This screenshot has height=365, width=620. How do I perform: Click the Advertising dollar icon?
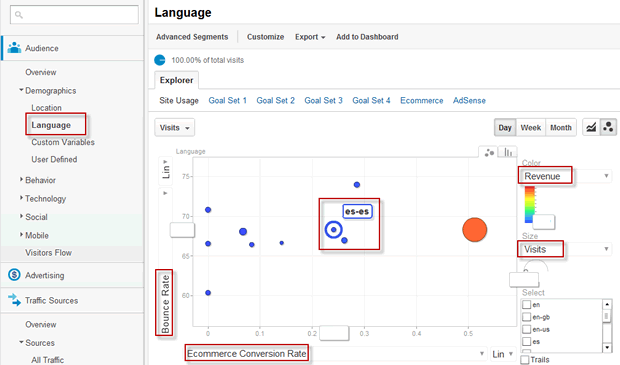point(14,274)
